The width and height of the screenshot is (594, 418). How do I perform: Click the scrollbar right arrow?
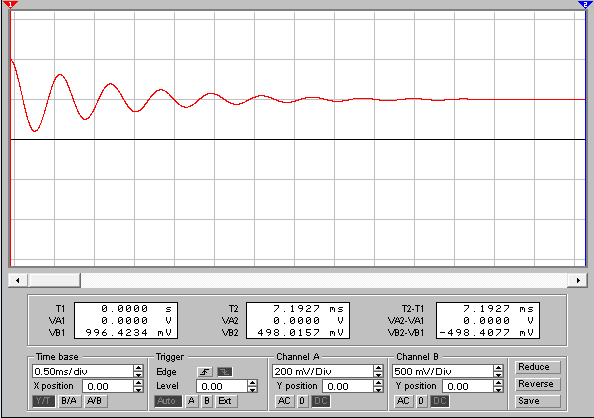coord(578,280)
